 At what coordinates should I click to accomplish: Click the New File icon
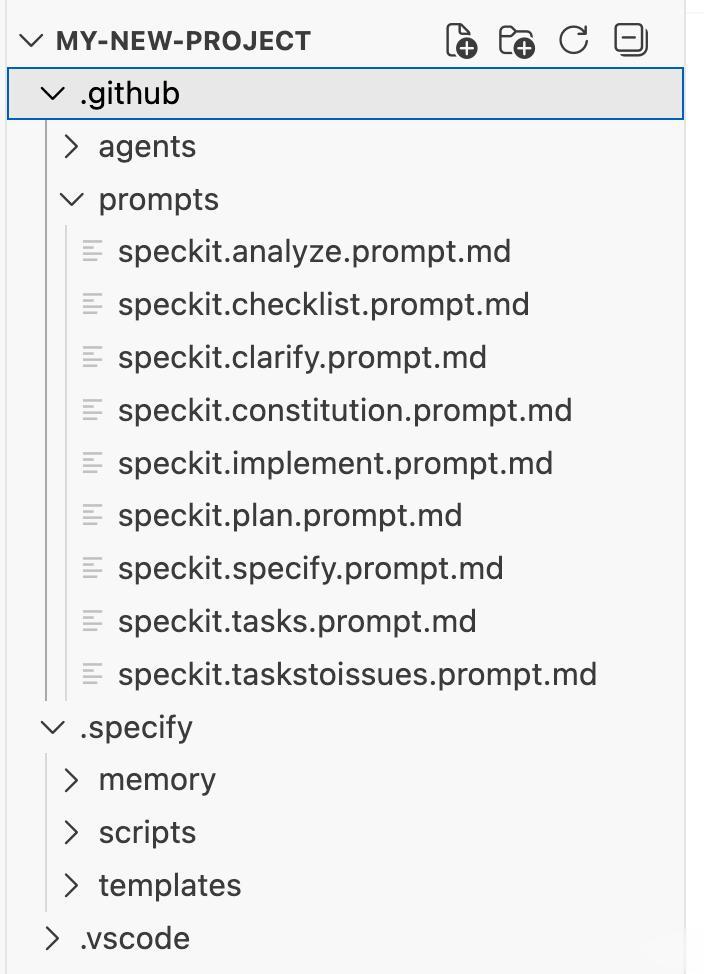[460, 41]
